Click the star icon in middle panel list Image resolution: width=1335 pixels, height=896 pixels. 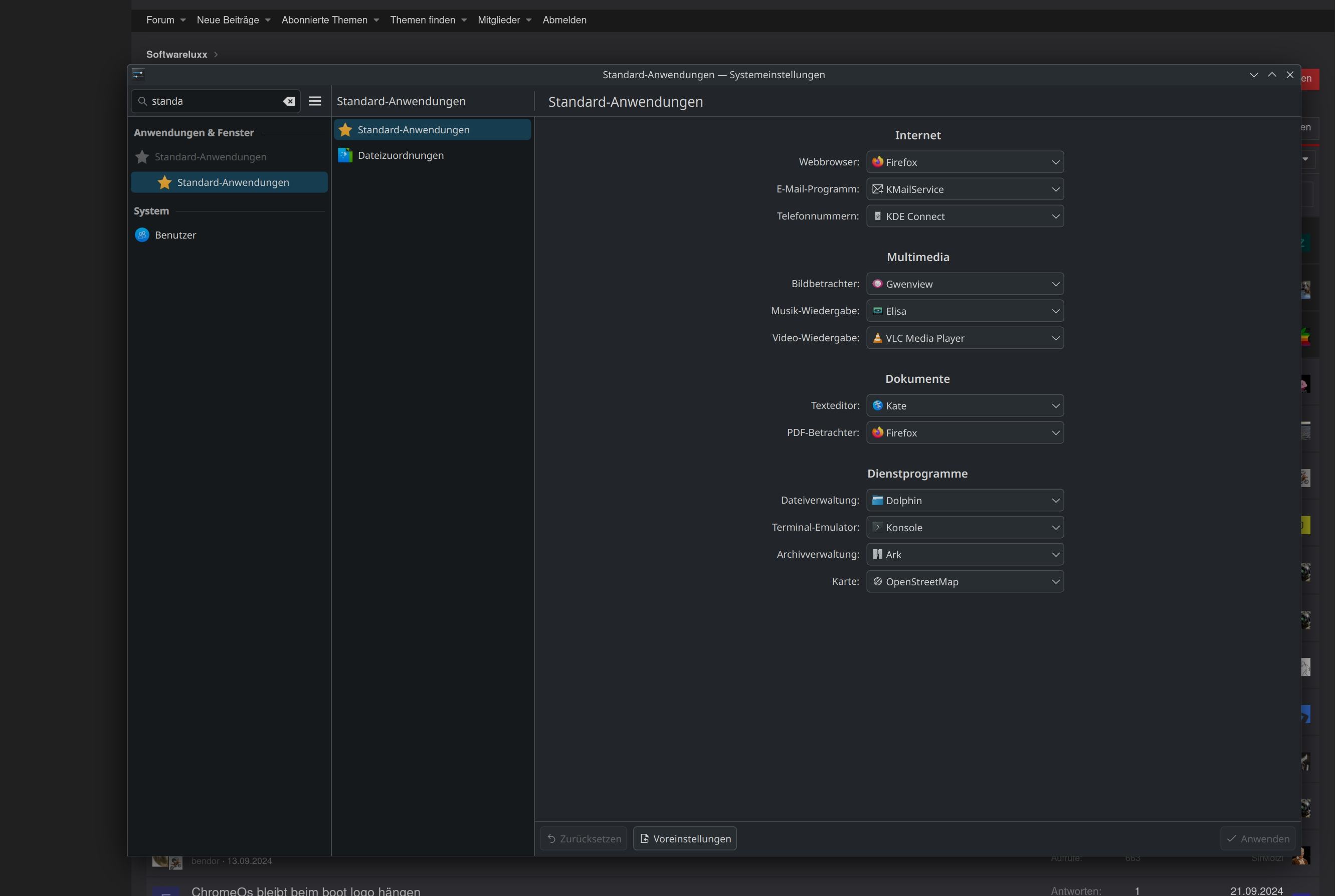tap(345, 130)
